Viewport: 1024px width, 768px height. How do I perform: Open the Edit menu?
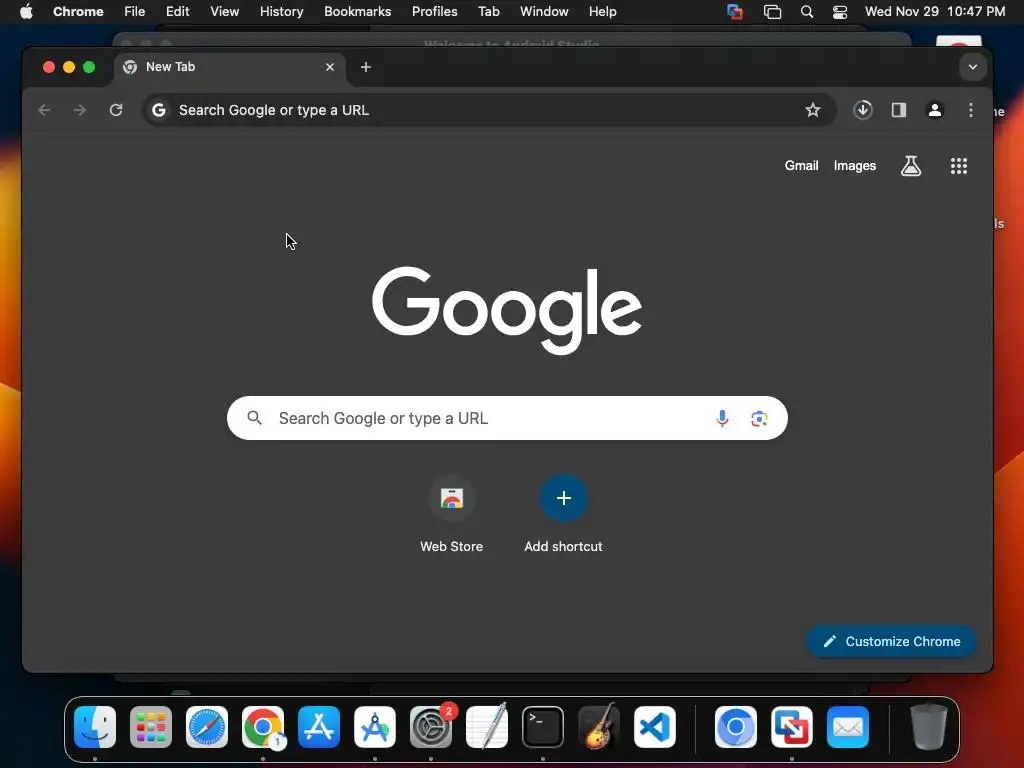coord(177,11)
